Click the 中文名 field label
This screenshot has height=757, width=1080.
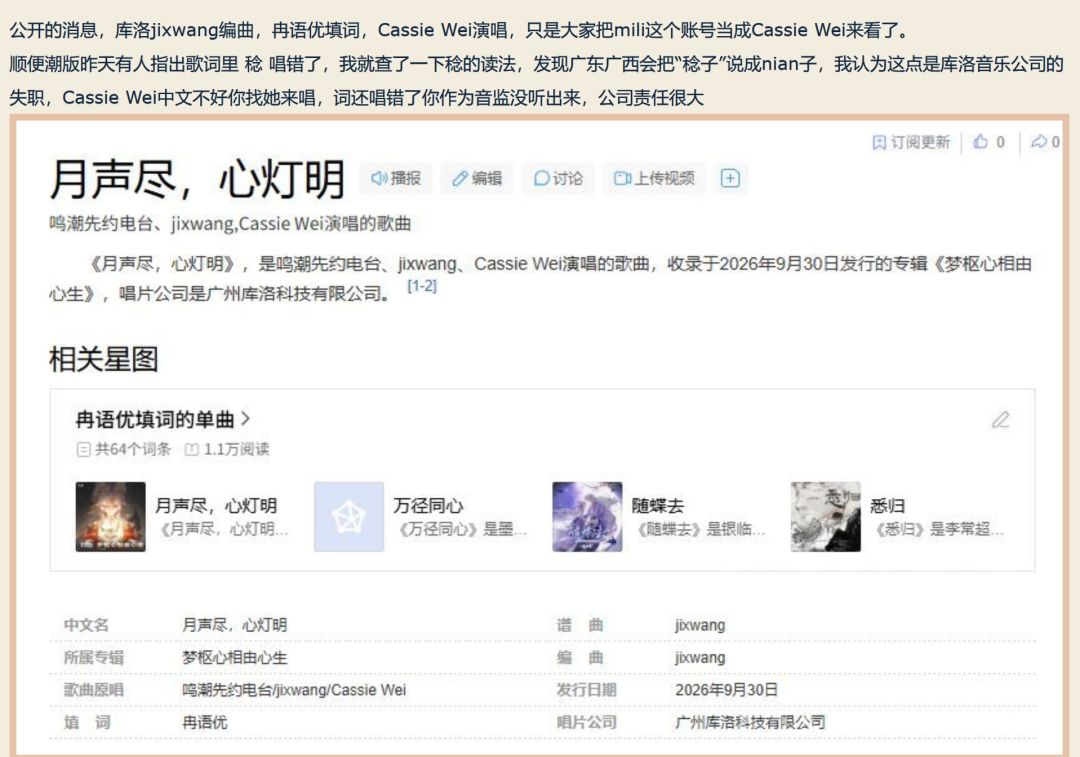click(x=86, y=625)
